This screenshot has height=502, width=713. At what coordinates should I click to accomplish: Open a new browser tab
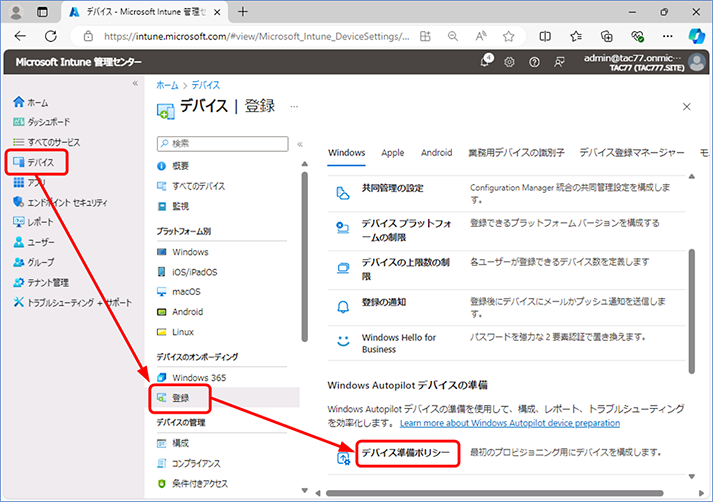pyautogui.click(x=243, y=12)
